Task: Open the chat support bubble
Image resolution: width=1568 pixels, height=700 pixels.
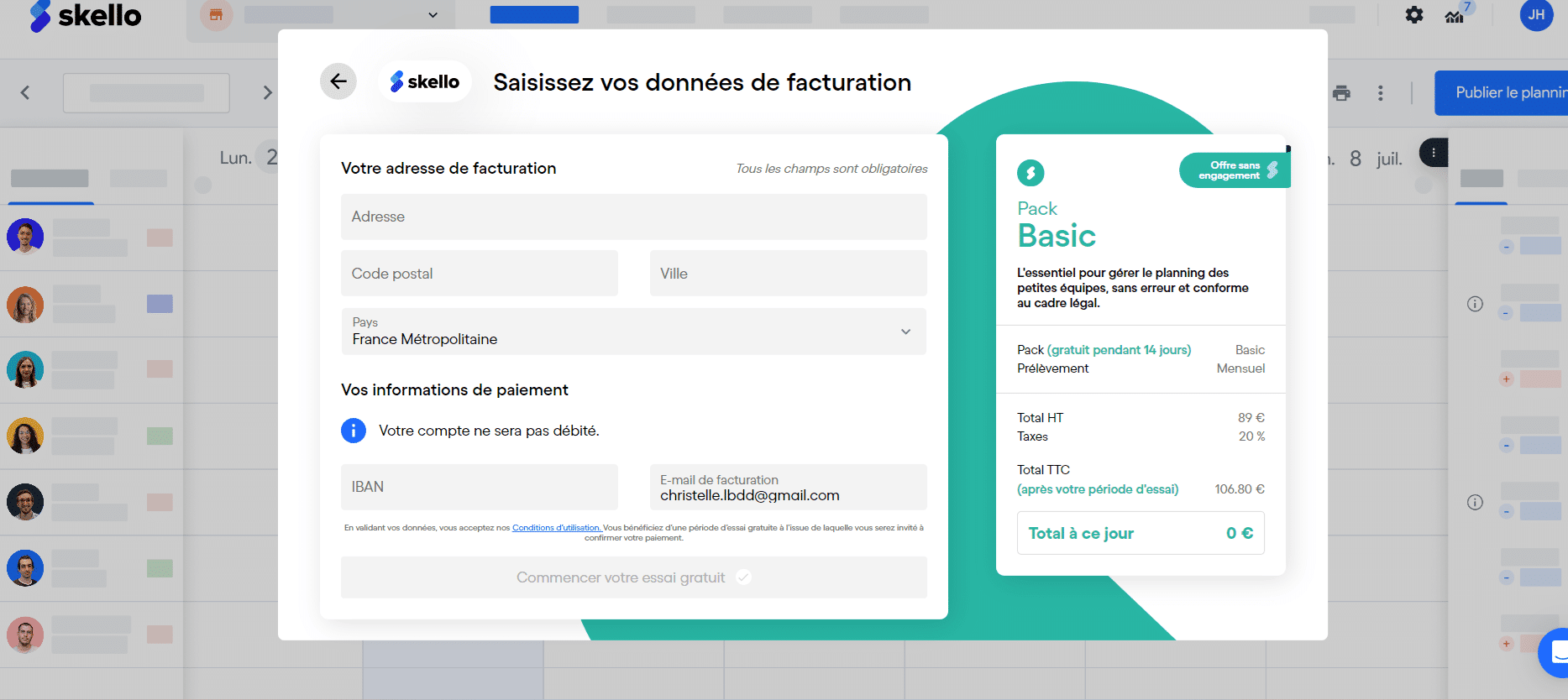Action: [x=1555, y=652]
